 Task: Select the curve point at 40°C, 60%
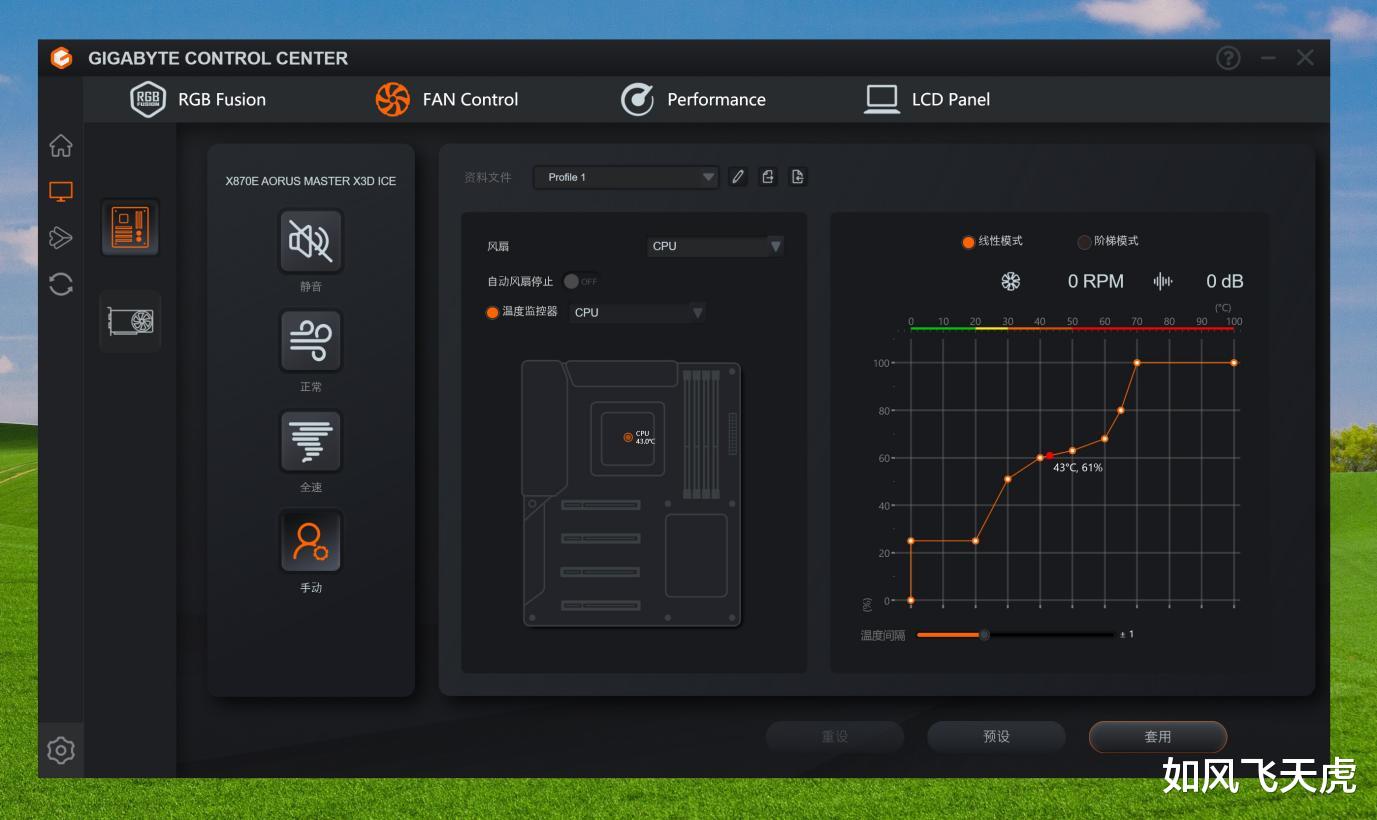click(1040, 458)
